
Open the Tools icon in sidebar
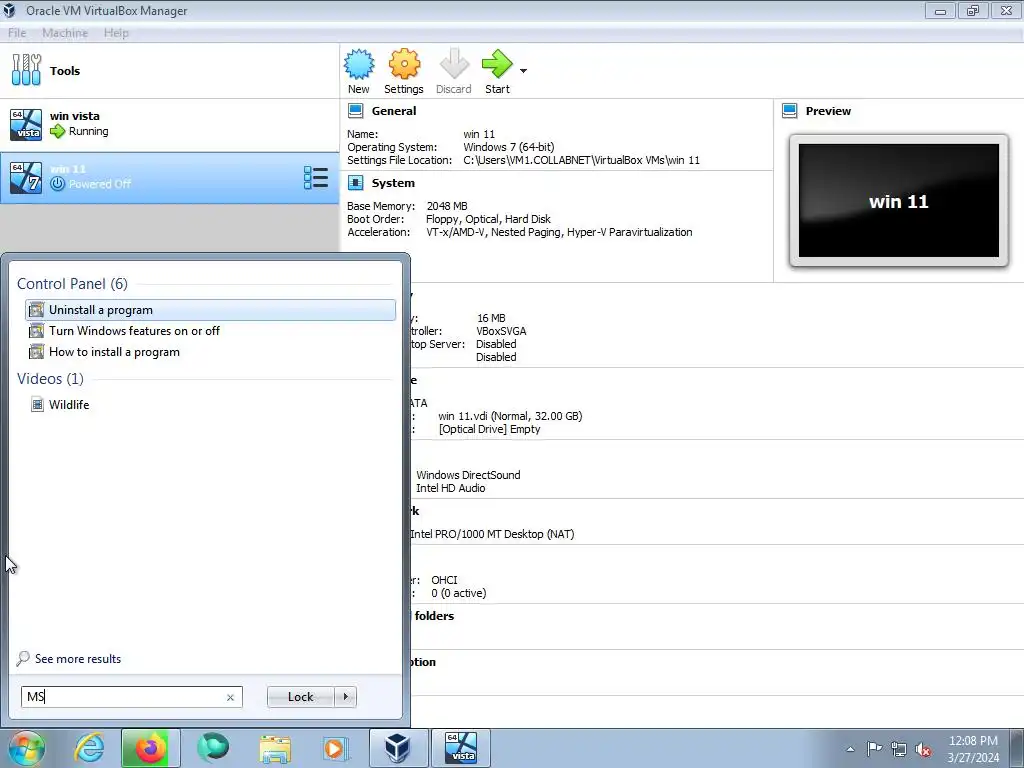(x=26, y=70)
